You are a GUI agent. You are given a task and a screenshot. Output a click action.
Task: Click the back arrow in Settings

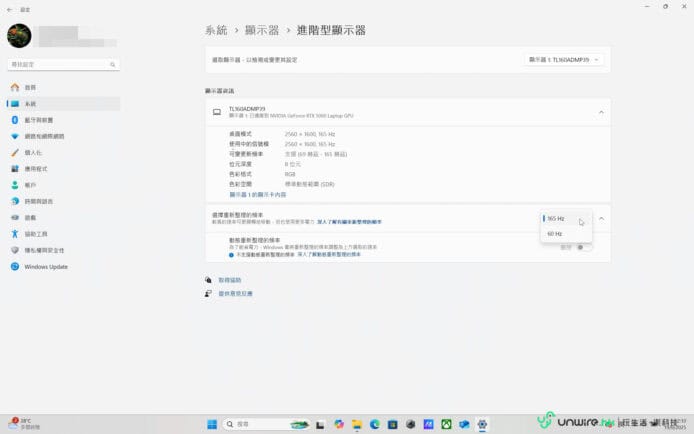[9, 7]
